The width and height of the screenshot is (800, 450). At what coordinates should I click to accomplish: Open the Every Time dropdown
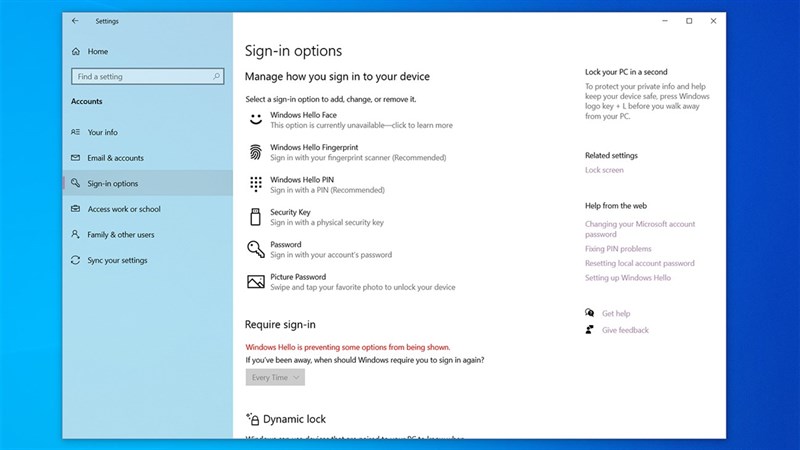pos(275,377)
